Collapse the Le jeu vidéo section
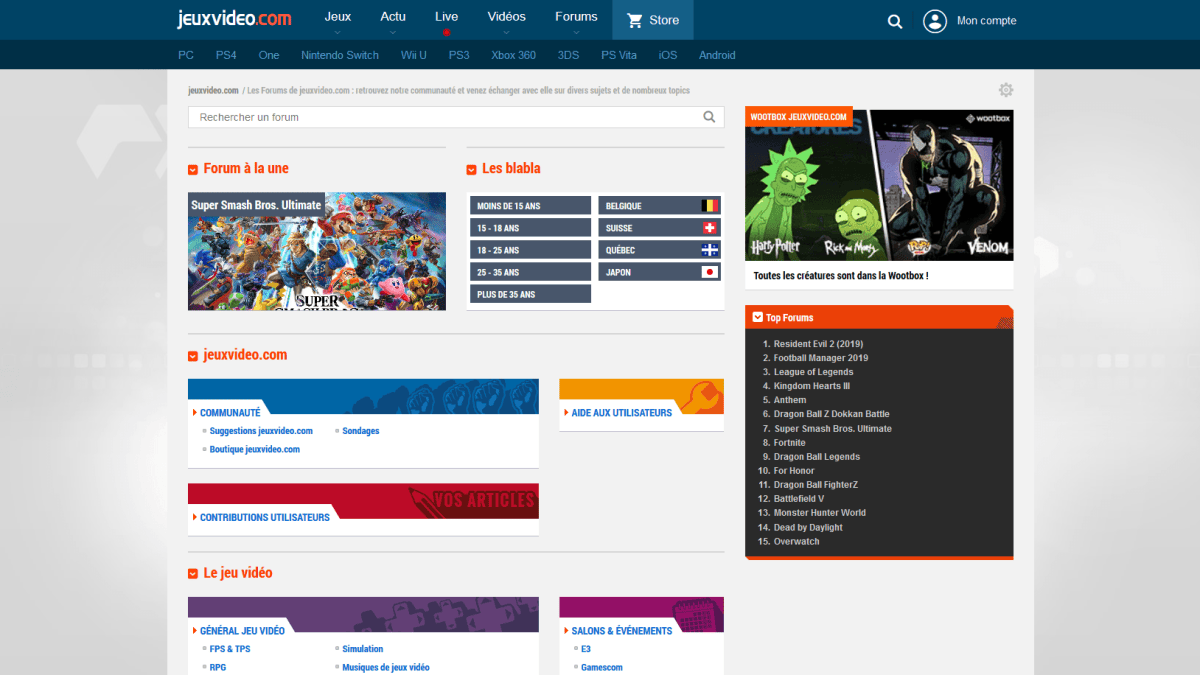This screenshot has height=675, width=1200. pyautogui.click(x=193, y=574)
